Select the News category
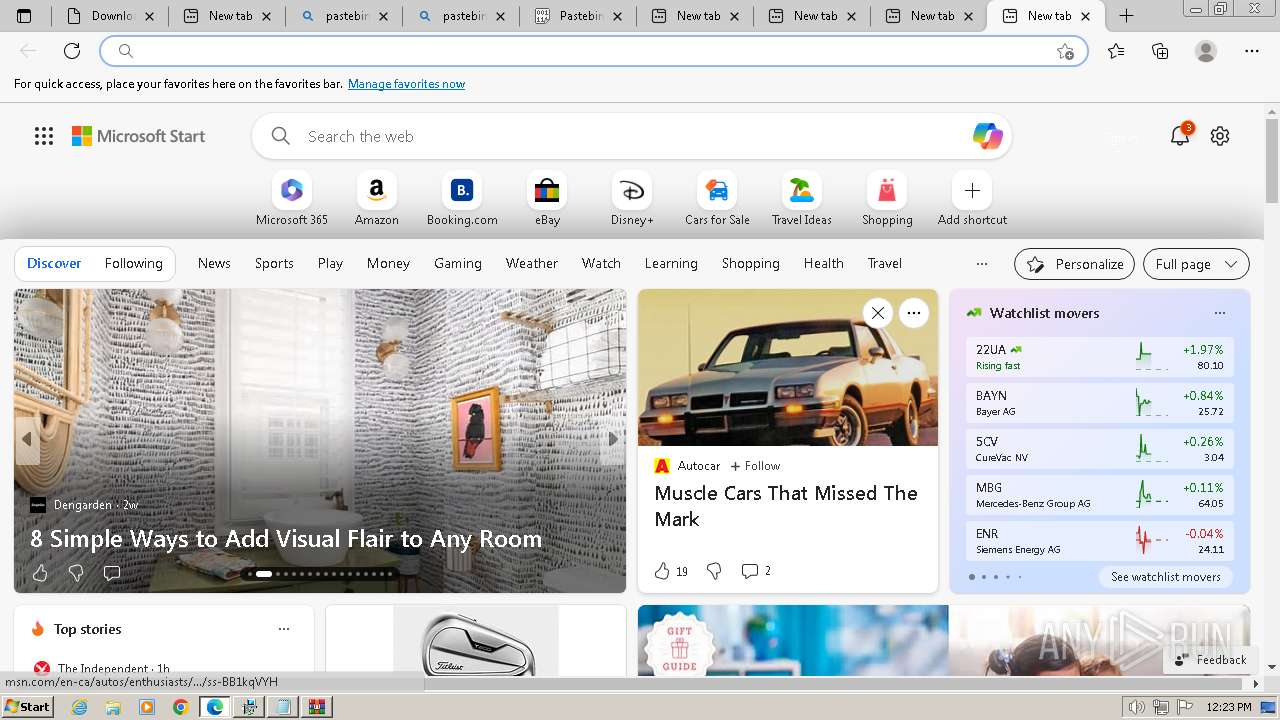Image resolution: width=1280 pixels, height=720 pixels. pos(214,263)
